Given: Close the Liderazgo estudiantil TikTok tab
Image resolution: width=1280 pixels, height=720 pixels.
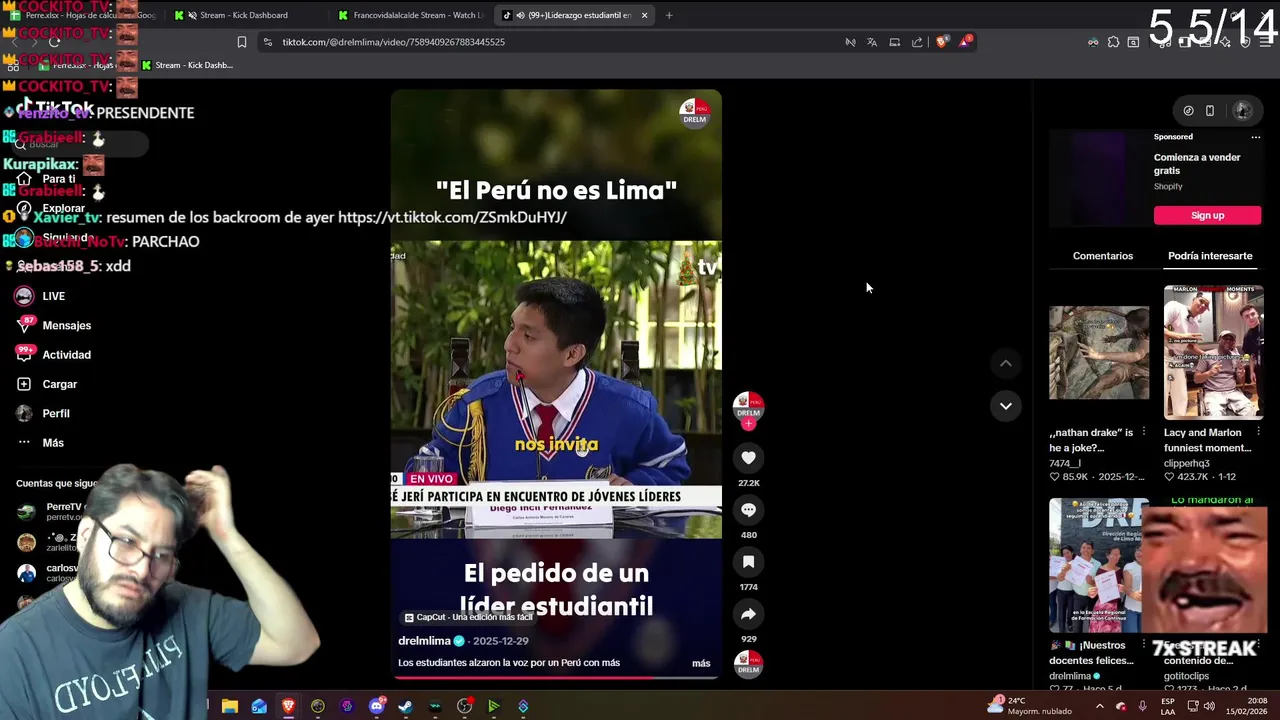Looking at the screenshot, I should pyautogui.click(x=644, y=15).
